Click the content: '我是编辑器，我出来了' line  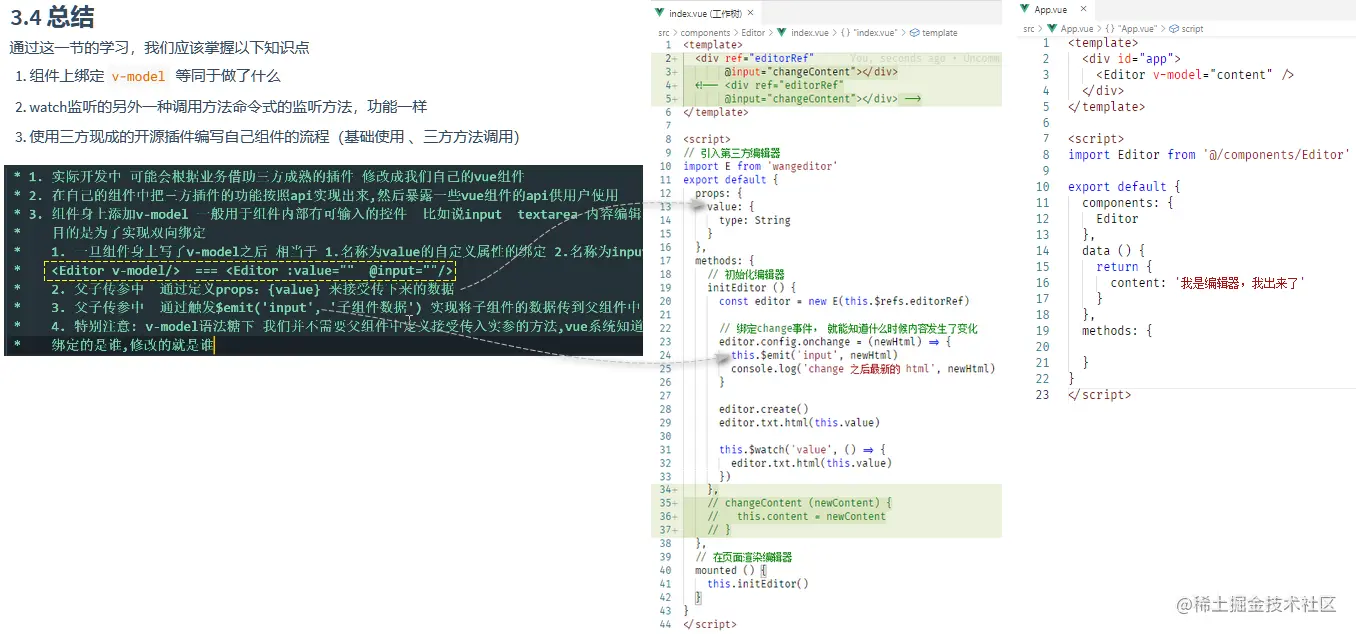coord(1208,282)
